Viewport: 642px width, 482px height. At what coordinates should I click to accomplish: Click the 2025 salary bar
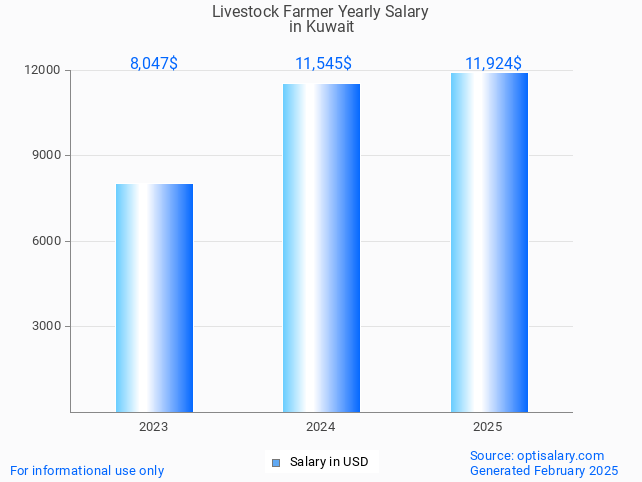(489, 242)
